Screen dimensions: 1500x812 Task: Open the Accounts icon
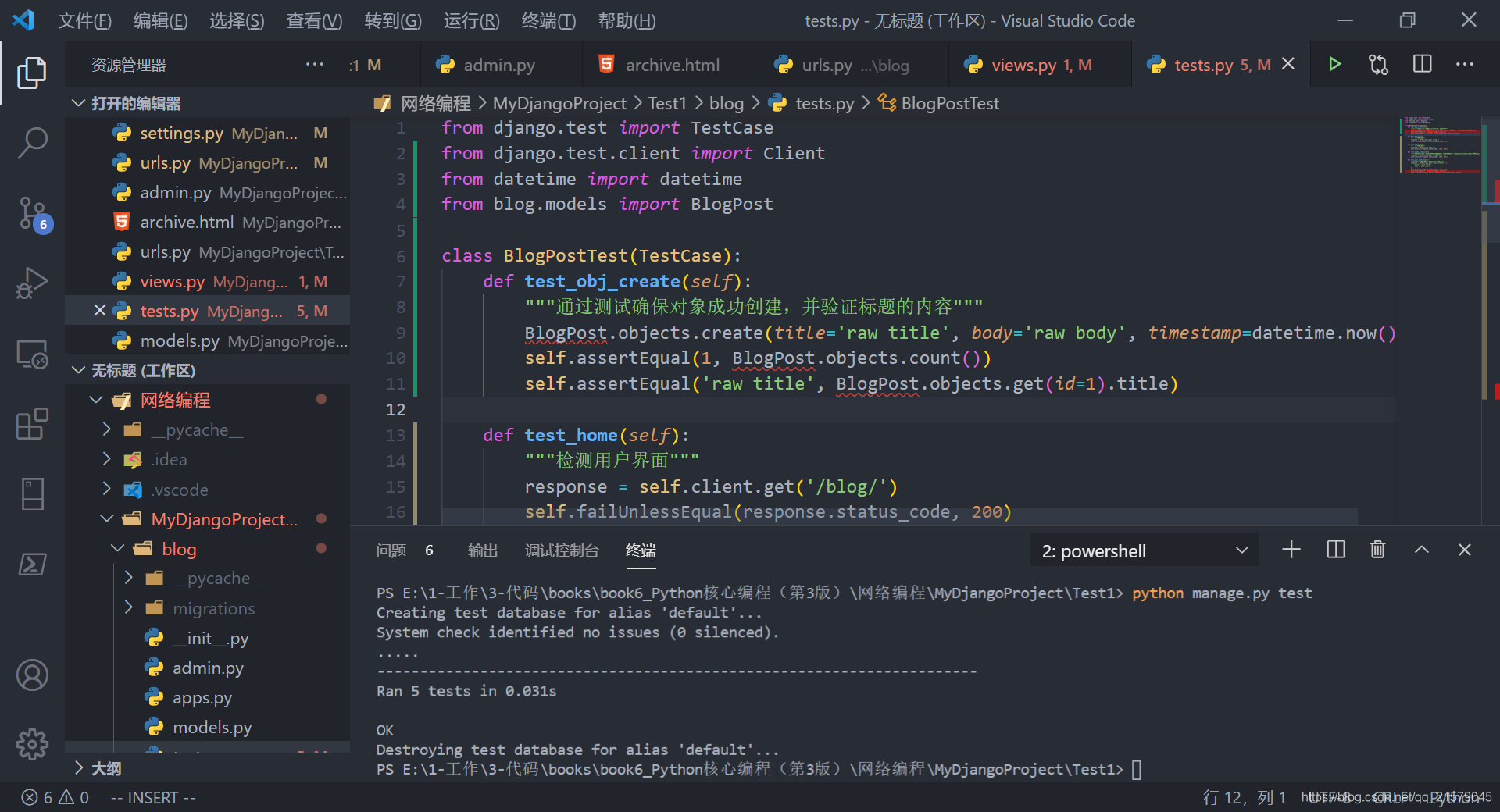click(32, 675)
